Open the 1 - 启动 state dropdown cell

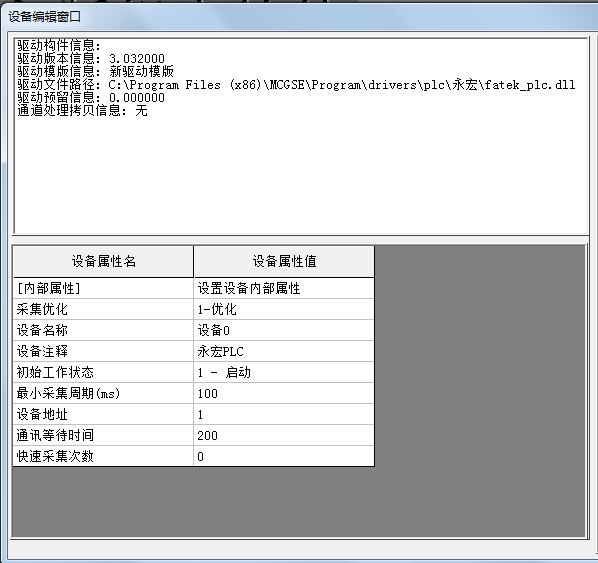coord(284,372)
